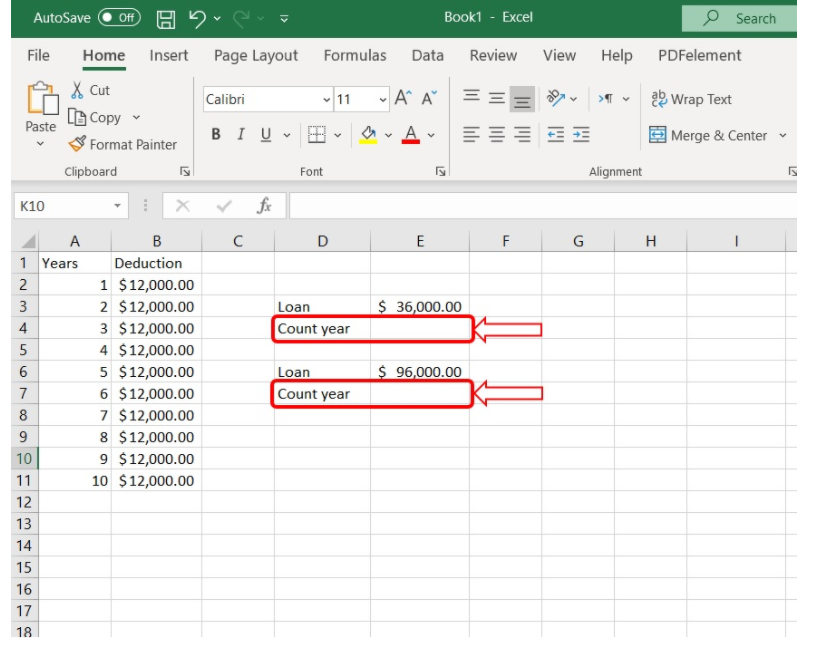Viewport: 823px width, 651px height.
Task: Expand the Copy options arrow
Action: coord(136,117)
